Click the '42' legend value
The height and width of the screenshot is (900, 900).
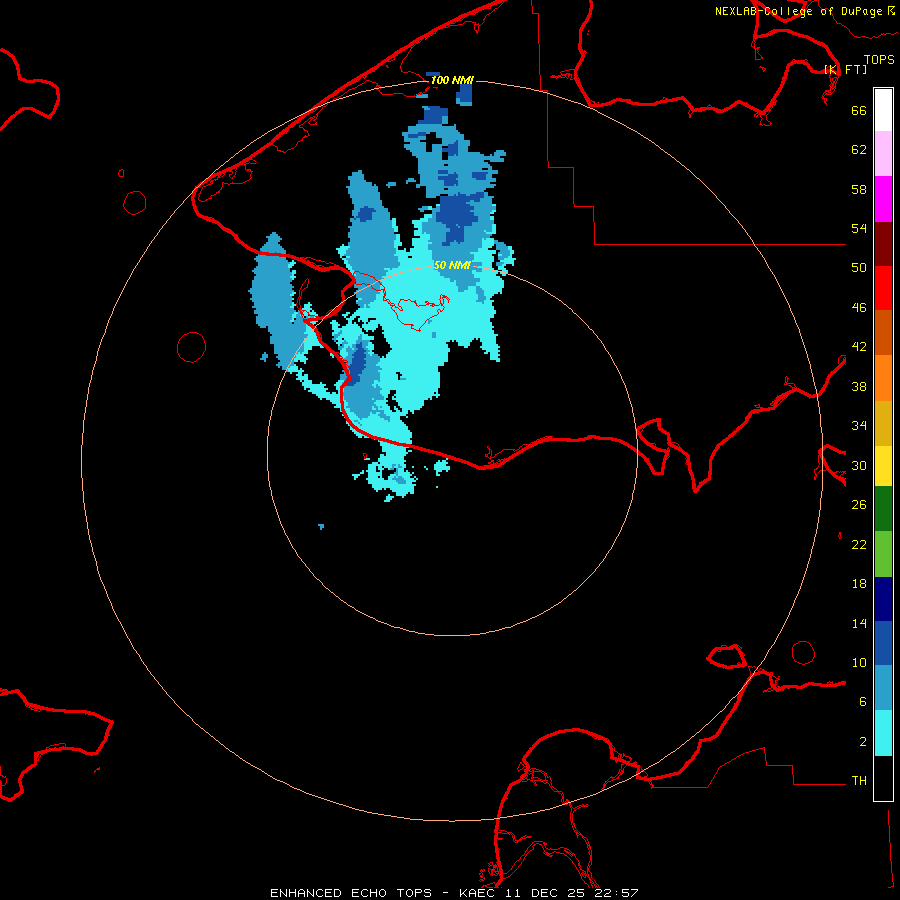pos(859,347)
